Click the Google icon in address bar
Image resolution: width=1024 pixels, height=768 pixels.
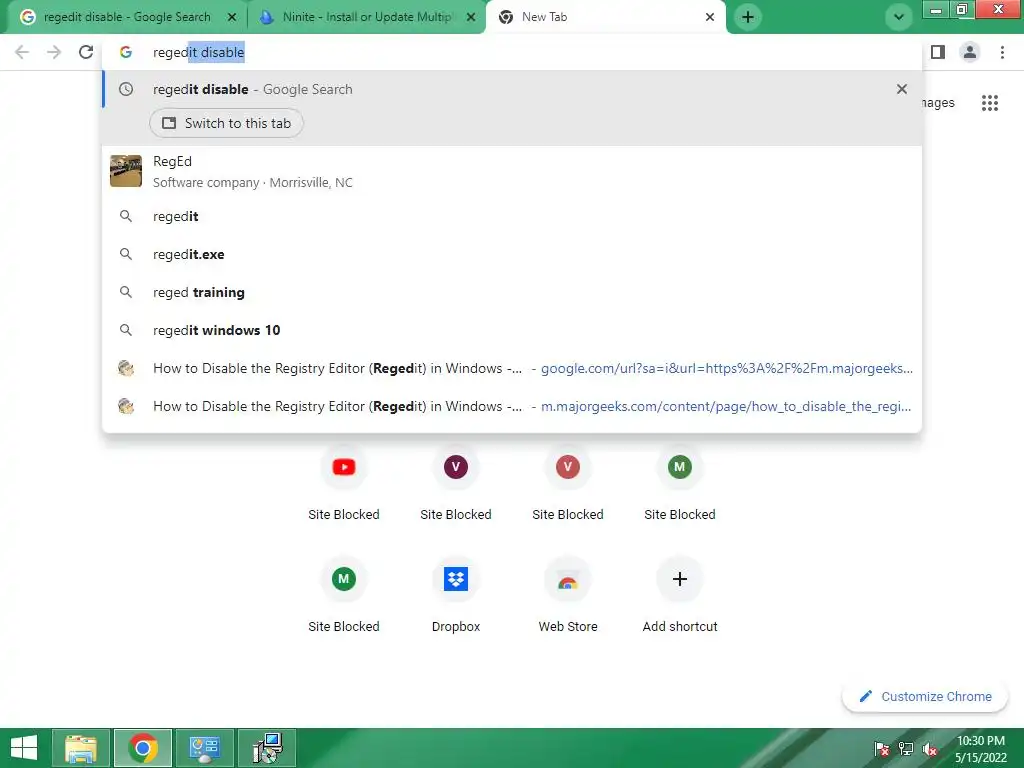point(126,52)
